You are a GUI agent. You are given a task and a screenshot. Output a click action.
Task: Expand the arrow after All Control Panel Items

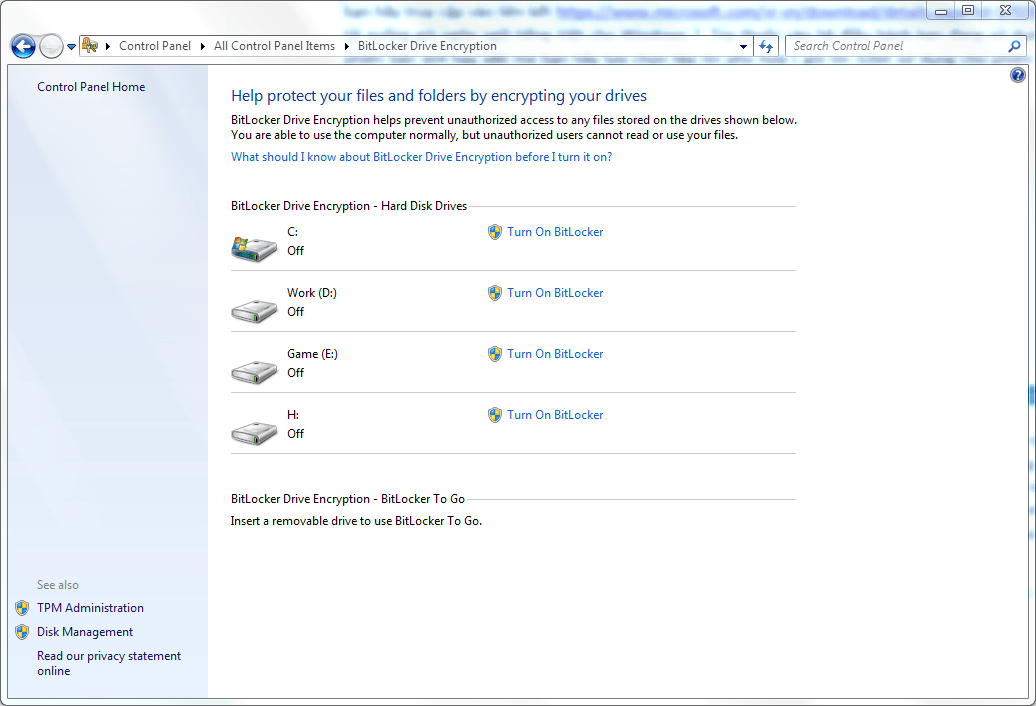coord(346,46)
